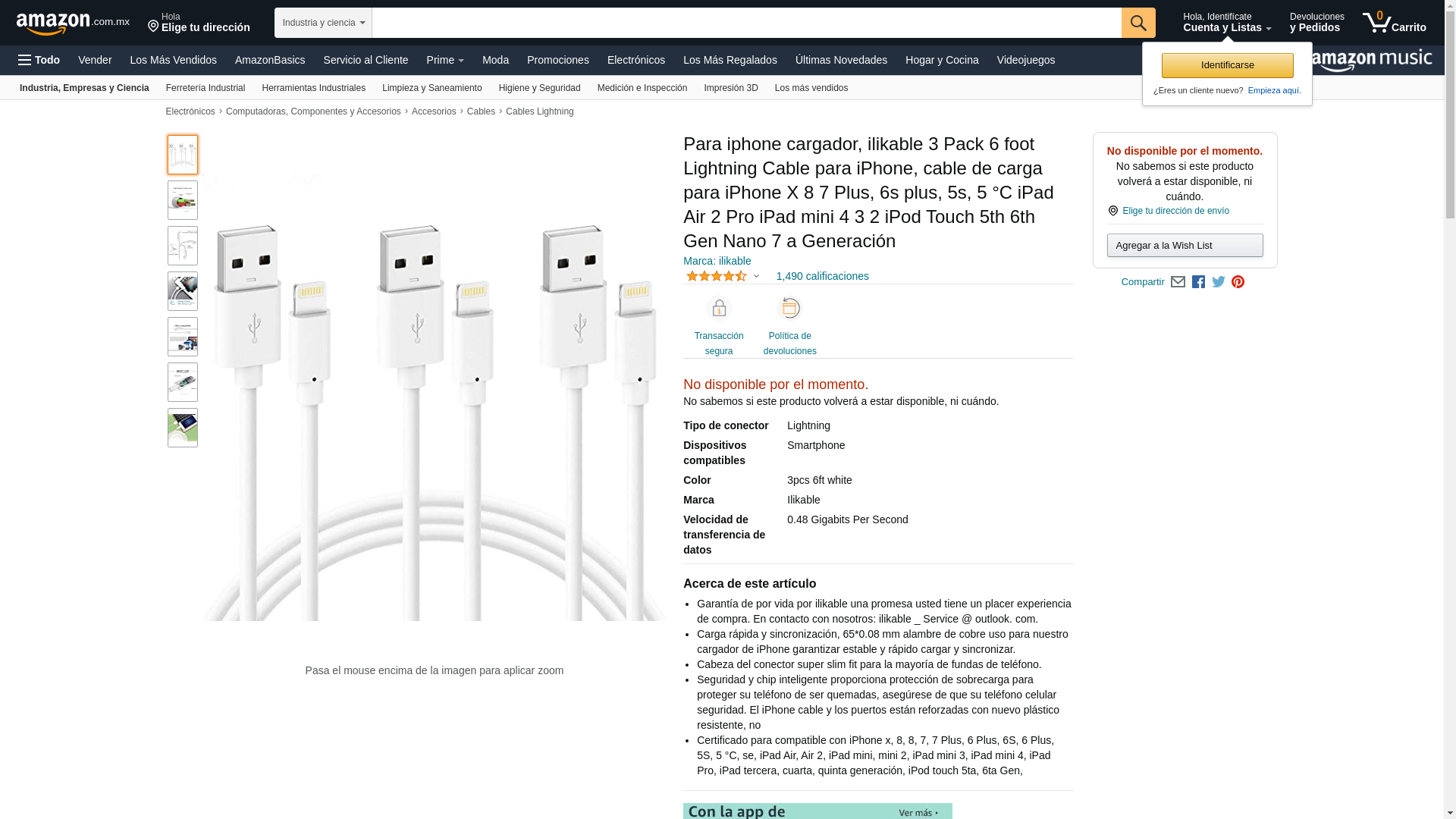Viewport: 1456px width, 819px height.
Task: Share product via email envelope icon
Action: (x=1178, y=282)
